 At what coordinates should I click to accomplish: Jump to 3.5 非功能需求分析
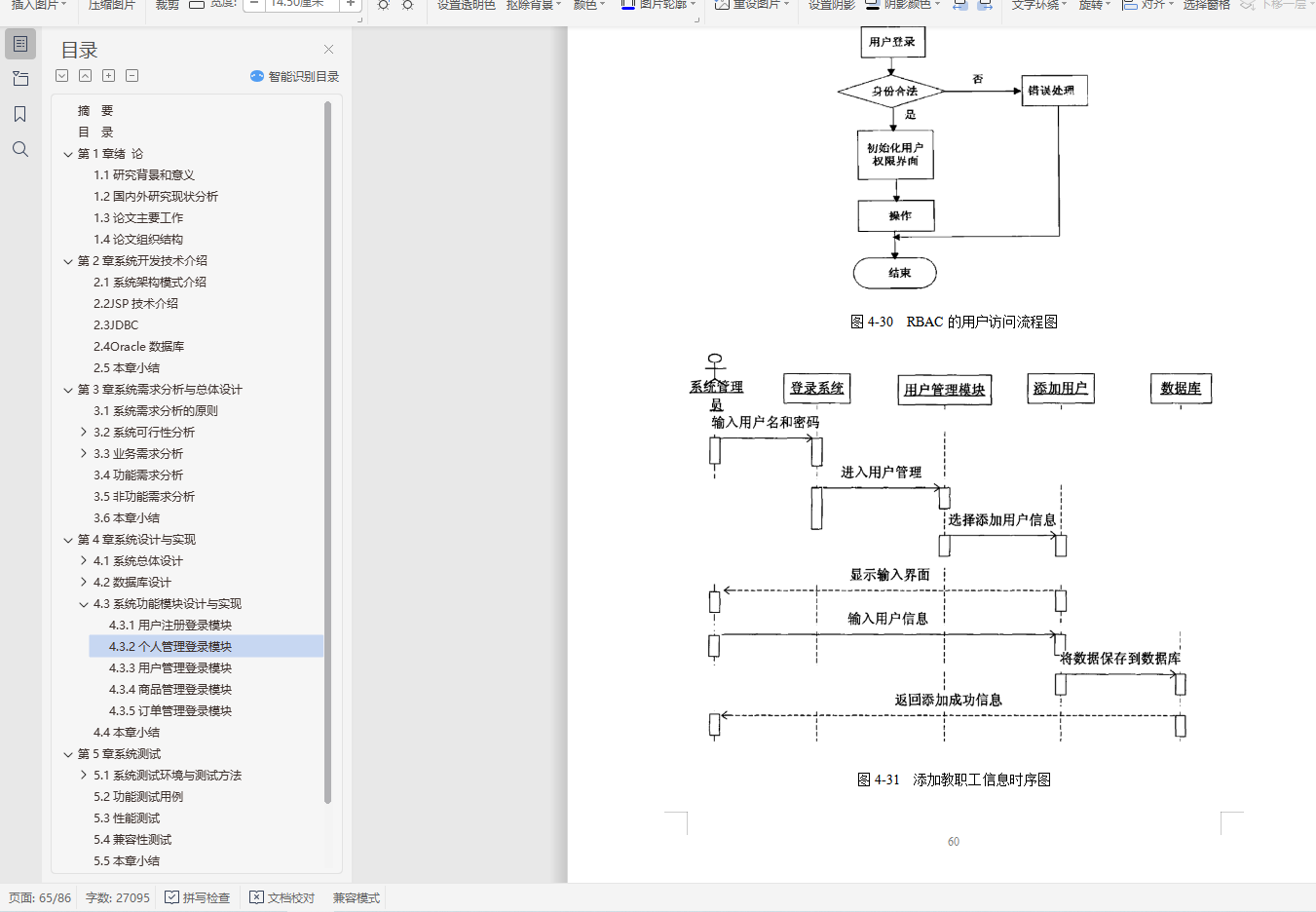144,497
